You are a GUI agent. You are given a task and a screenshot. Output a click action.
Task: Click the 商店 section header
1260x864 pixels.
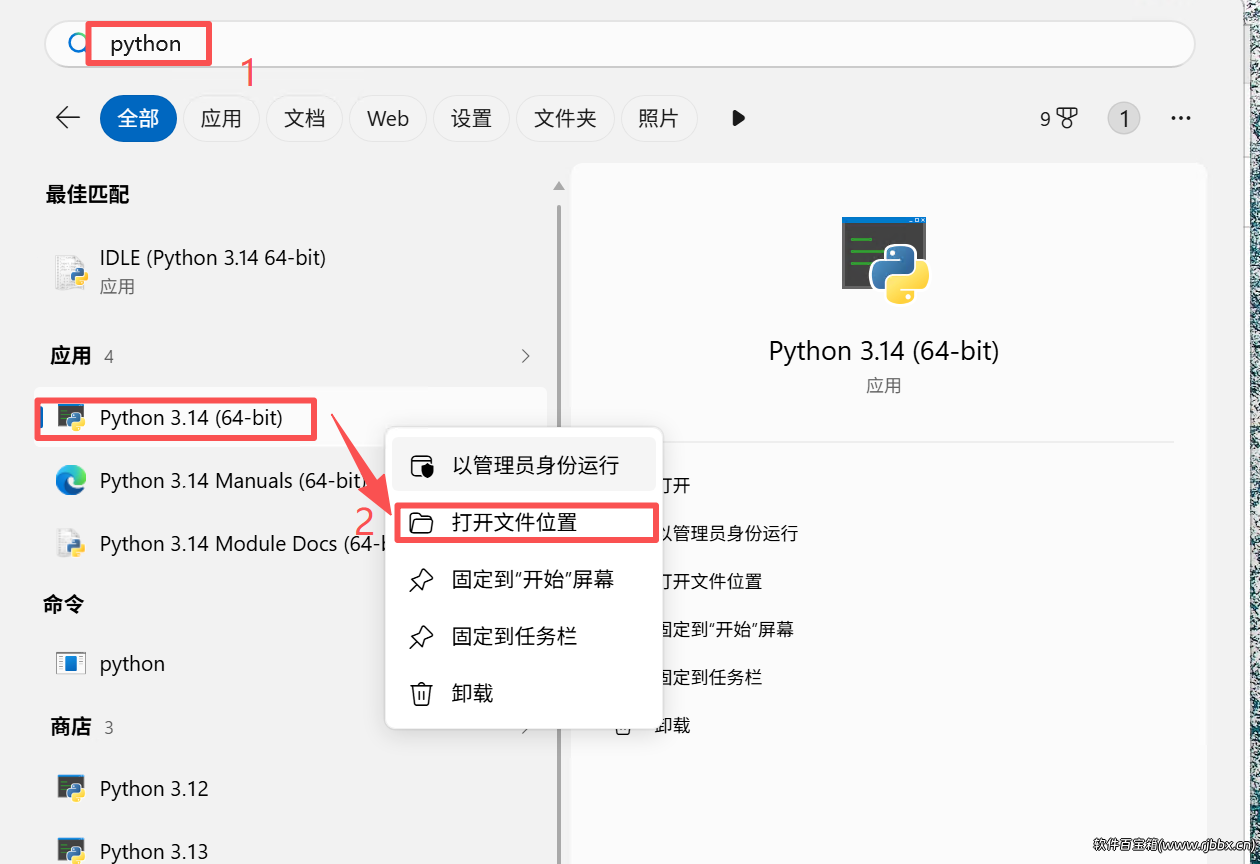point(70,727)
